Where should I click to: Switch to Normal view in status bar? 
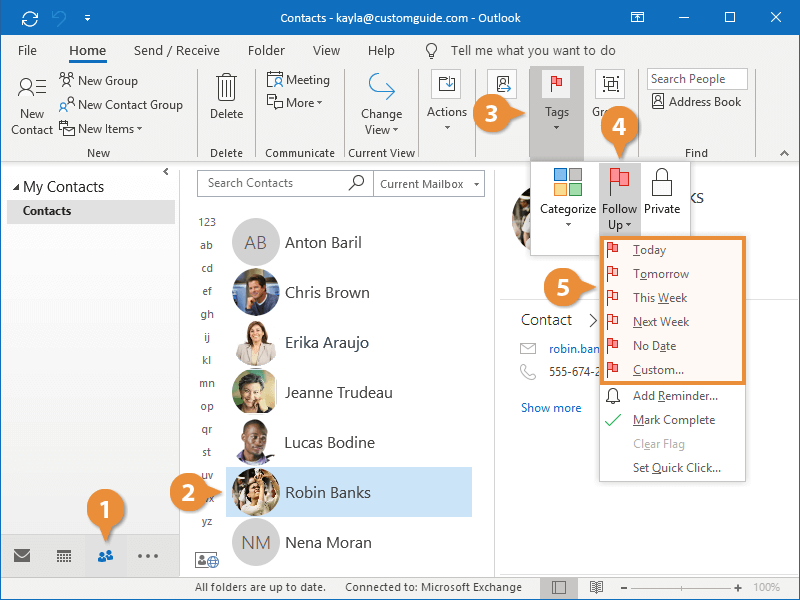coord(559,587)
